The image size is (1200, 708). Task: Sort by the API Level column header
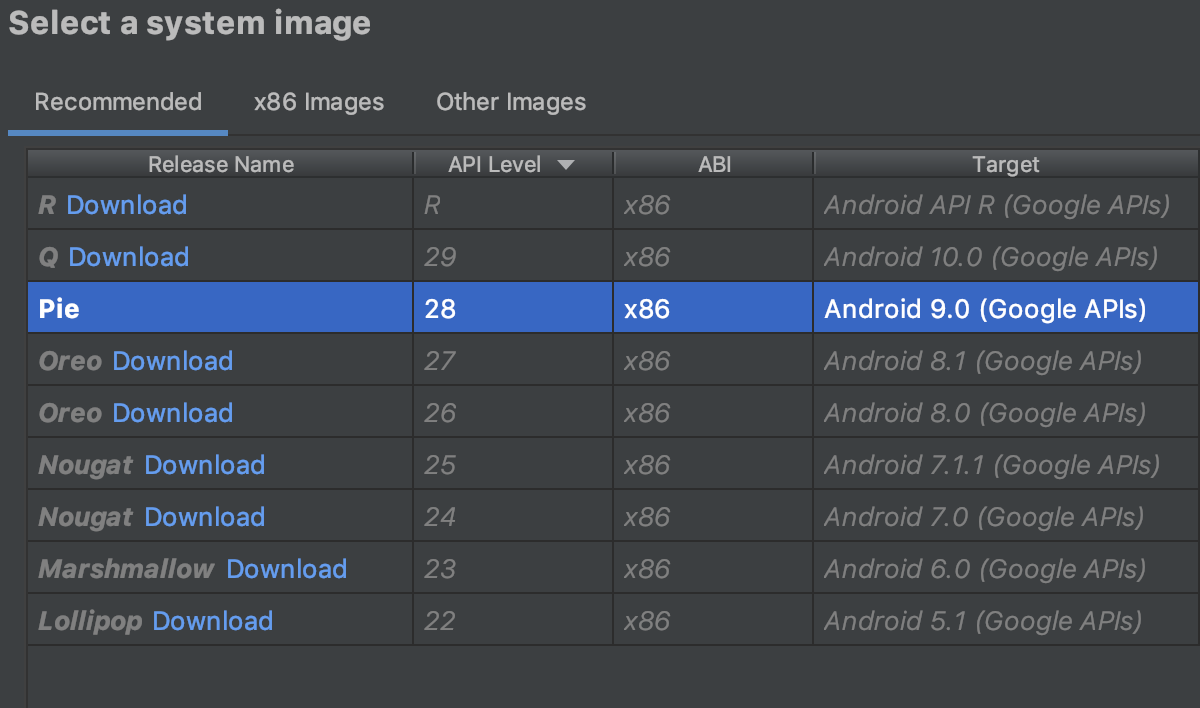pyautogui.click(x=513, y=164)
